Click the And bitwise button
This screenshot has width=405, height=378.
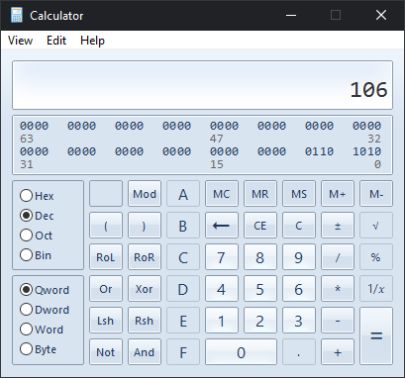pyautogui.click(x=144, y=352)
